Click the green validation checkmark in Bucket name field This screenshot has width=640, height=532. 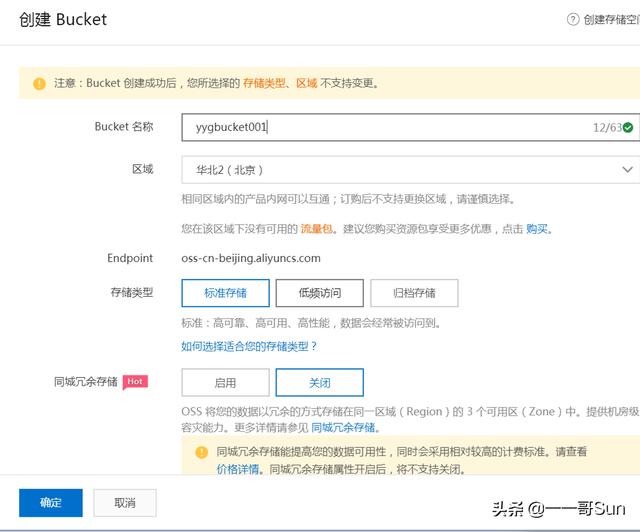628,127
